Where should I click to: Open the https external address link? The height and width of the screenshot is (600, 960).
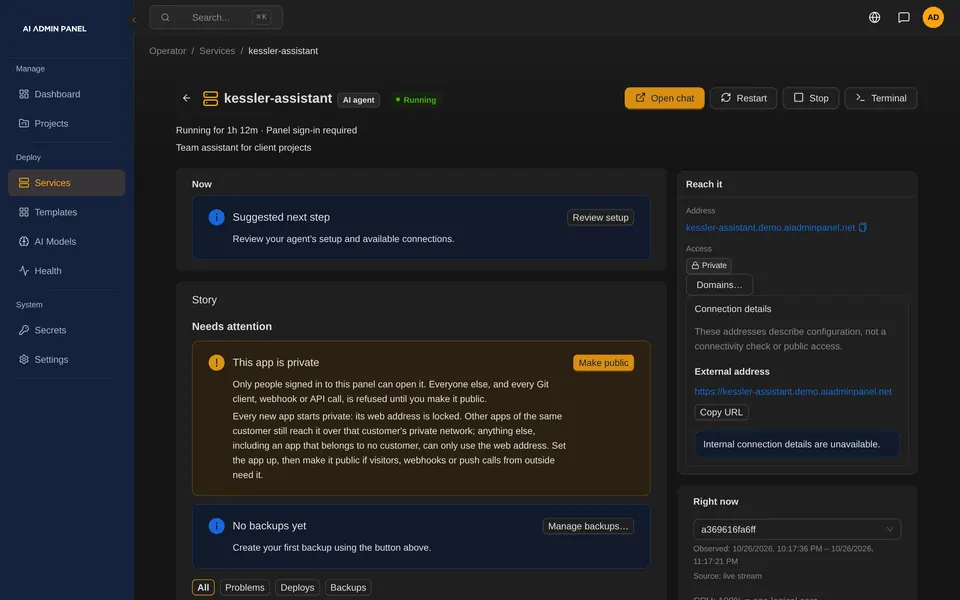pos(792,392)
